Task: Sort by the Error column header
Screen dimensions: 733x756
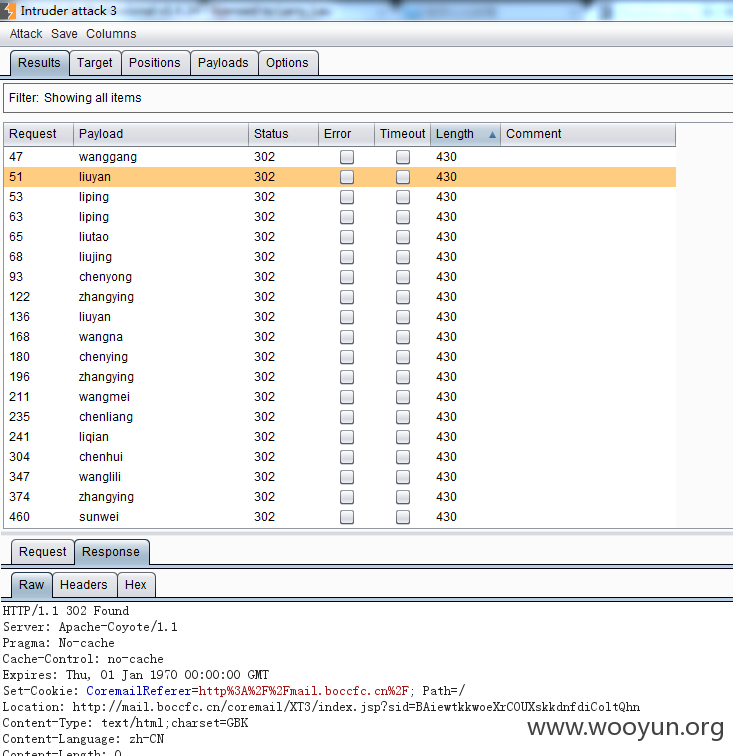Action: pos(346,134)
